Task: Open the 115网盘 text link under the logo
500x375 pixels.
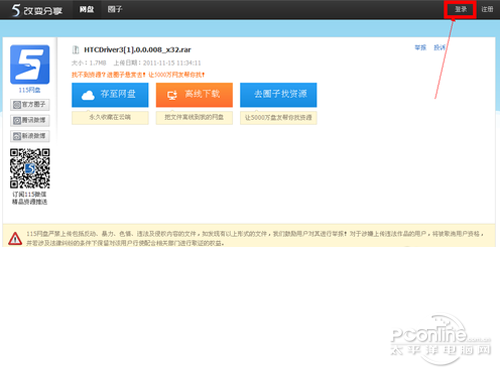Action: [x=29, y=90]
